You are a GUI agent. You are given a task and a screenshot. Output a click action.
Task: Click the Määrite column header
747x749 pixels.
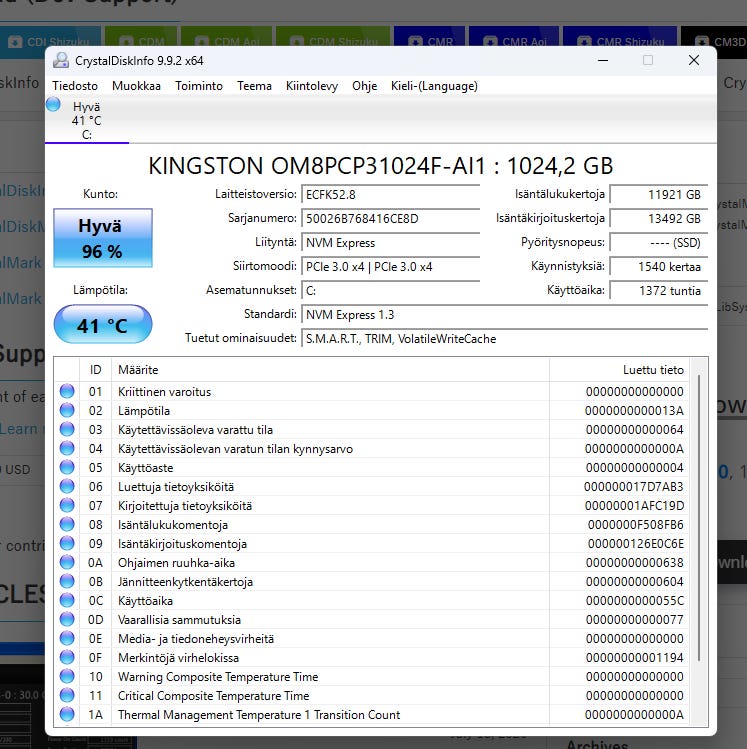pyautogui.click(x=330, y=370)
